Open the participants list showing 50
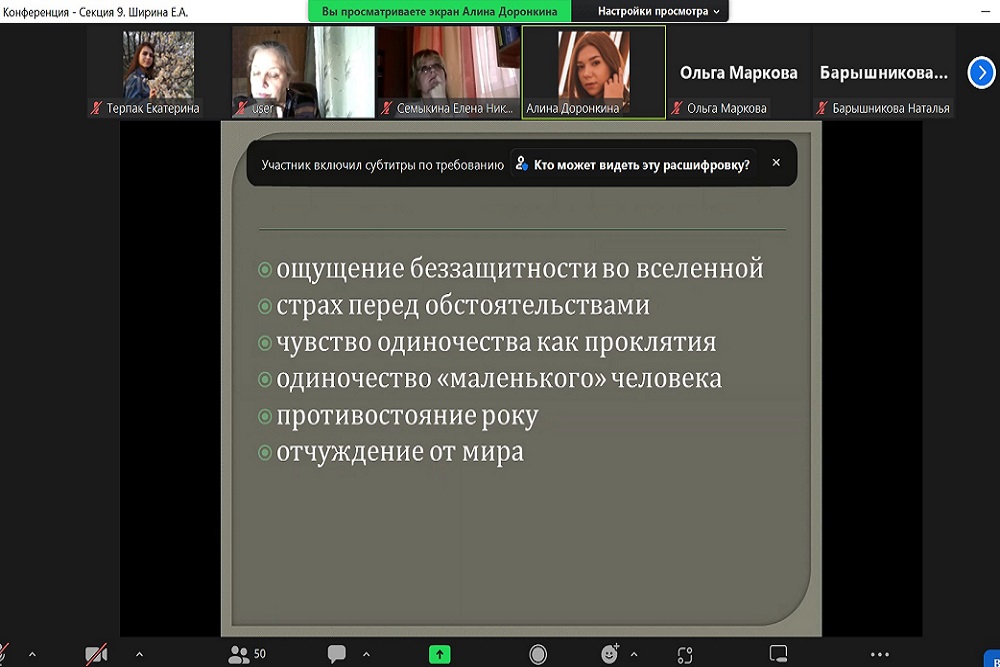 pyautogui.click(x=246, y=654)
